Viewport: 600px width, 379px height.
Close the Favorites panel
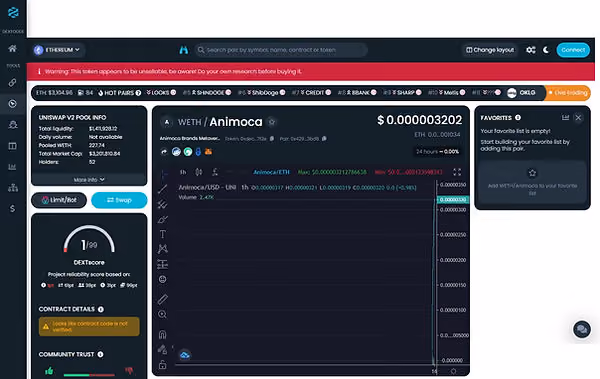[579, 118]
